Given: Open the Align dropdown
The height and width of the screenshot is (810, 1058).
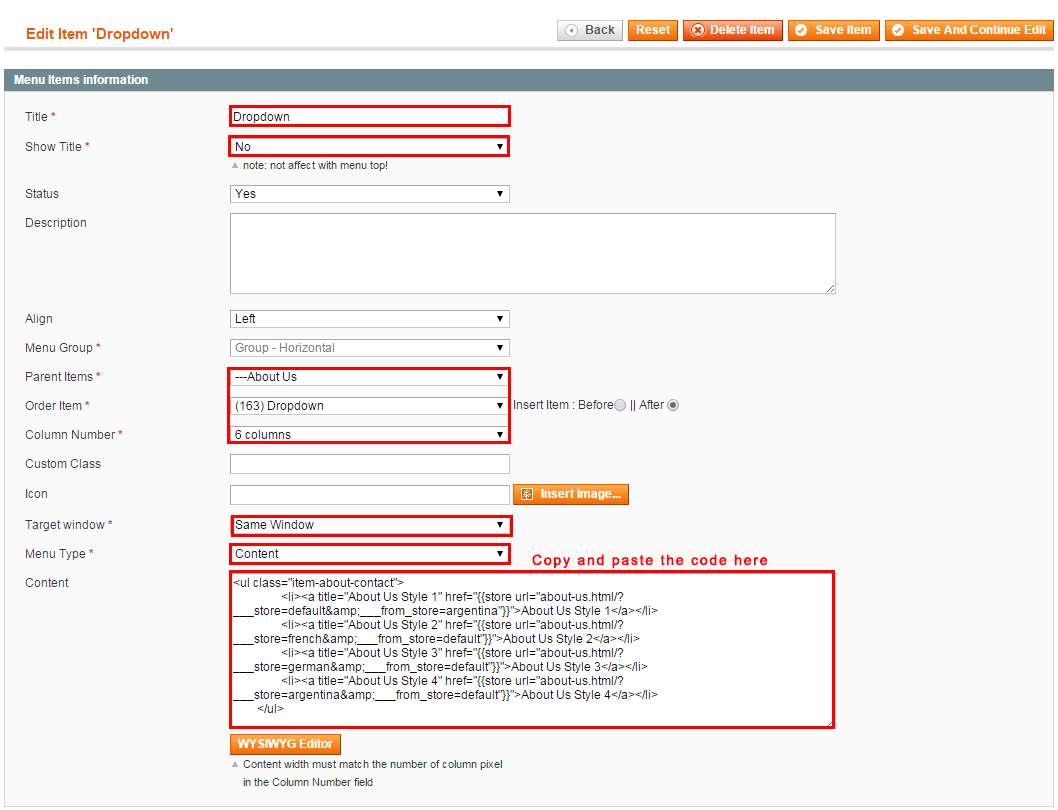Looking at the screenshot, I should coord(370,319).
